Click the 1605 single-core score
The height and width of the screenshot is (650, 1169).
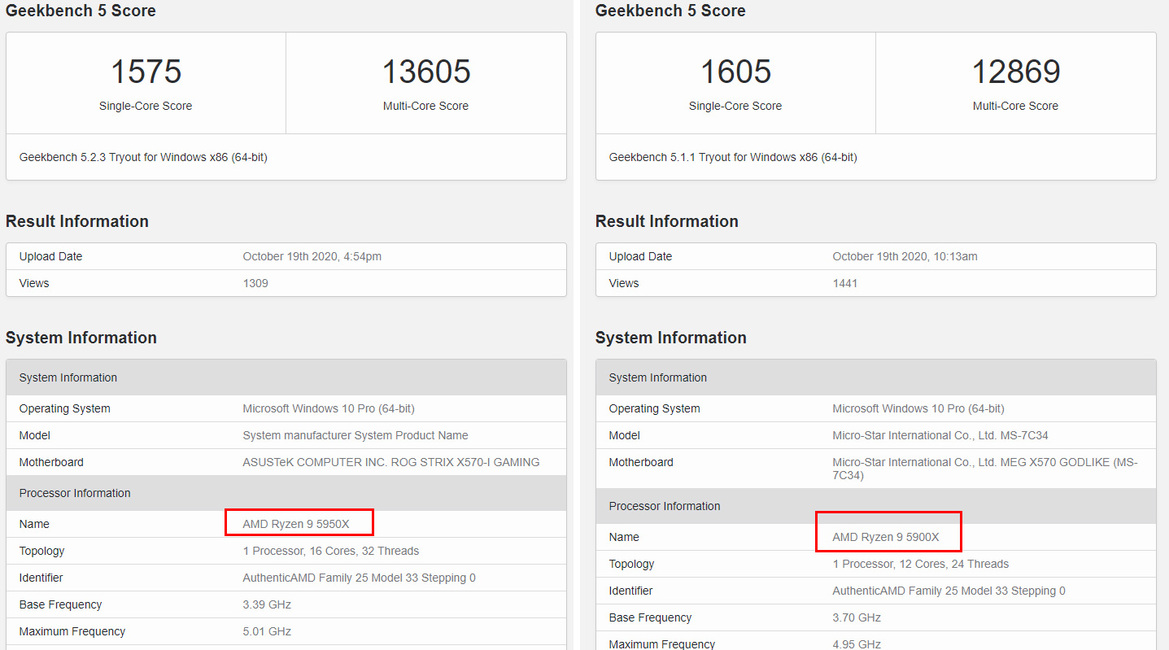(736, 72)
